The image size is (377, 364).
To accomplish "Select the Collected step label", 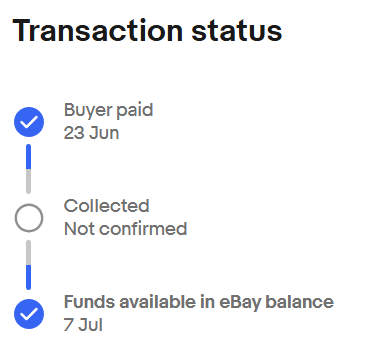I will point(106,206).
